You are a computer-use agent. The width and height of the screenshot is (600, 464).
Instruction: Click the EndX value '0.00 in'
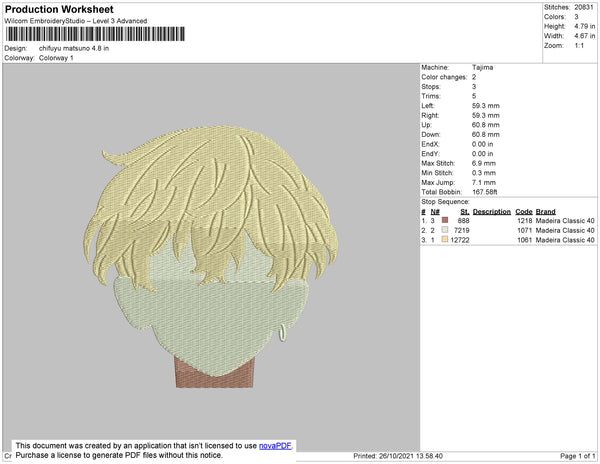click(x=483, y=144)
